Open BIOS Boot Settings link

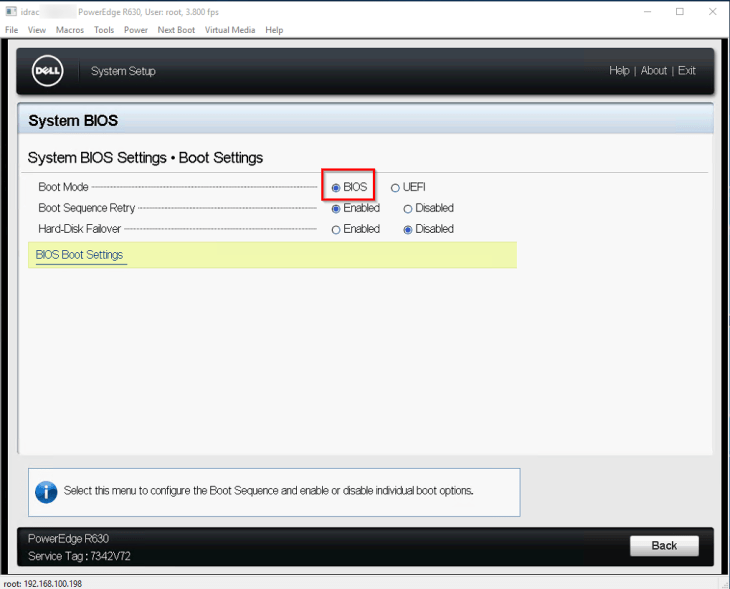point(79,255)
